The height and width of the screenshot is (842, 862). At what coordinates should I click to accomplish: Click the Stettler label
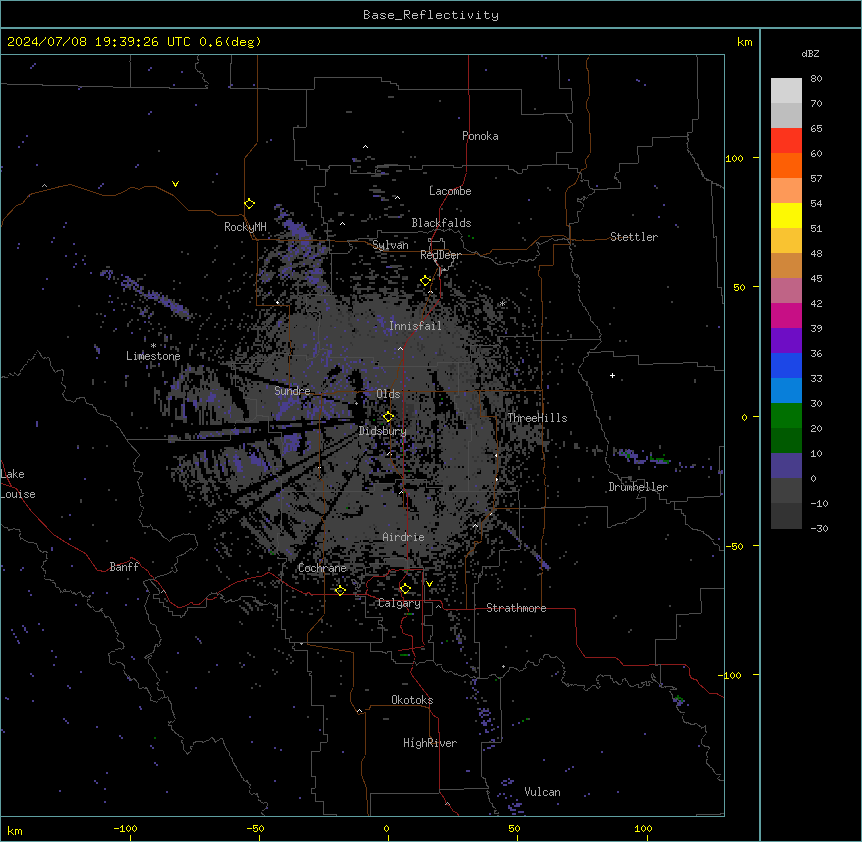pyautogui.click(x=634, y=237)
